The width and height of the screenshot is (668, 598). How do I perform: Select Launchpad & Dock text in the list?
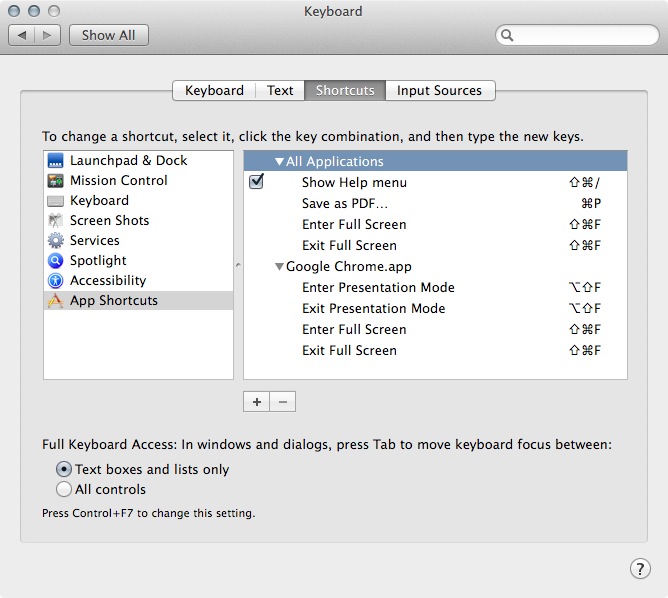[x=129, y=161]
